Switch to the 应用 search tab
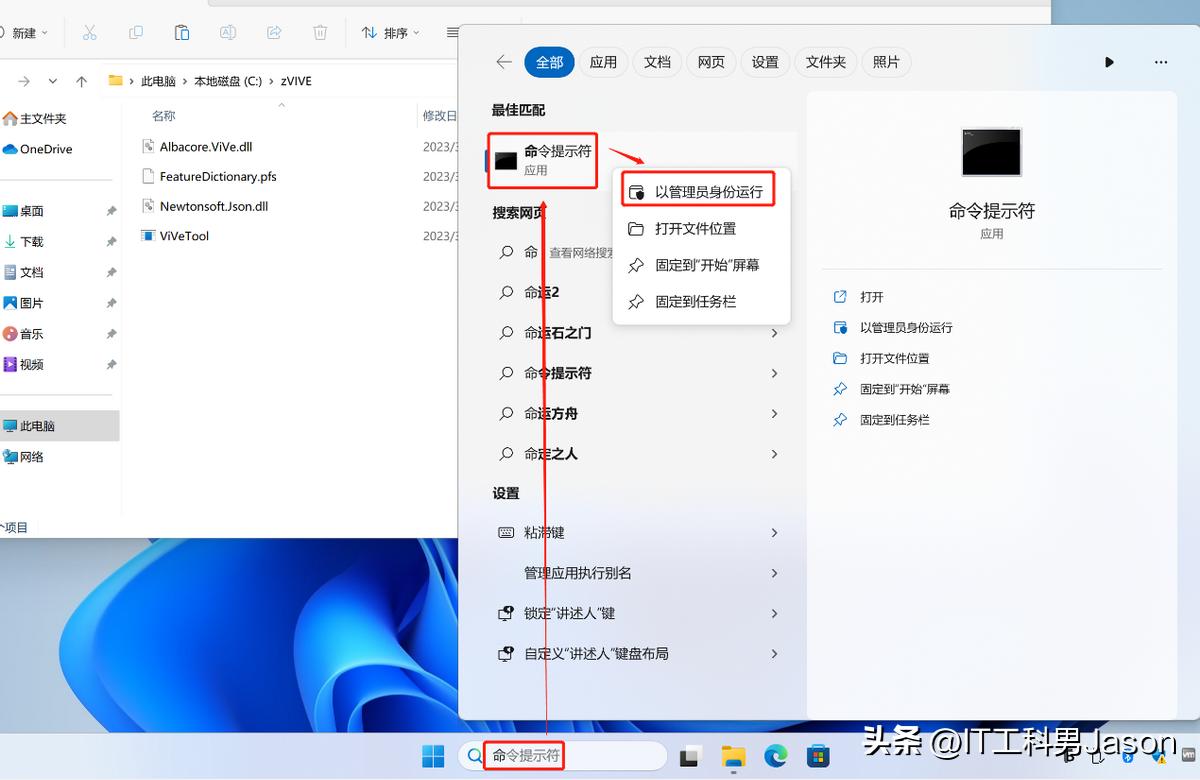1200x780 pixels. (603, 61)
